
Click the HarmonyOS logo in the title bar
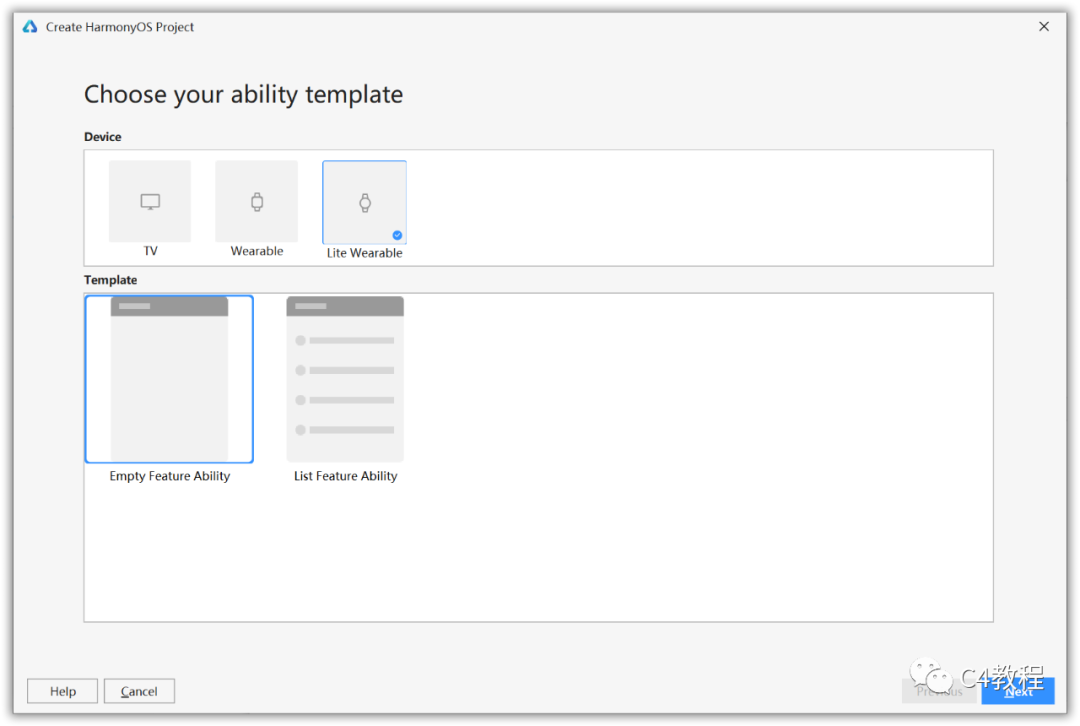(30, 26)
